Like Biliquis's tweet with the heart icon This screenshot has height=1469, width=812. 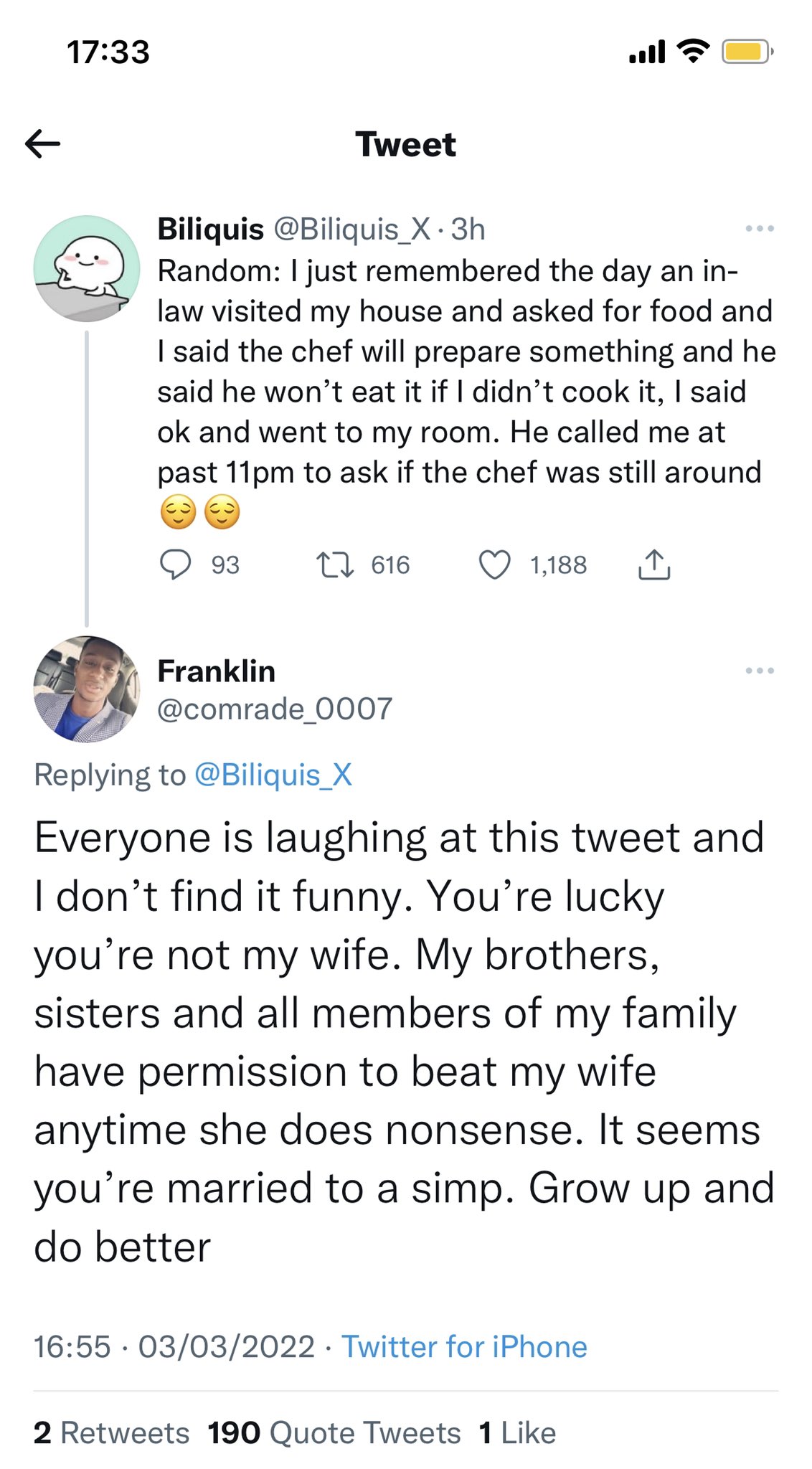[x=494, y=565]
